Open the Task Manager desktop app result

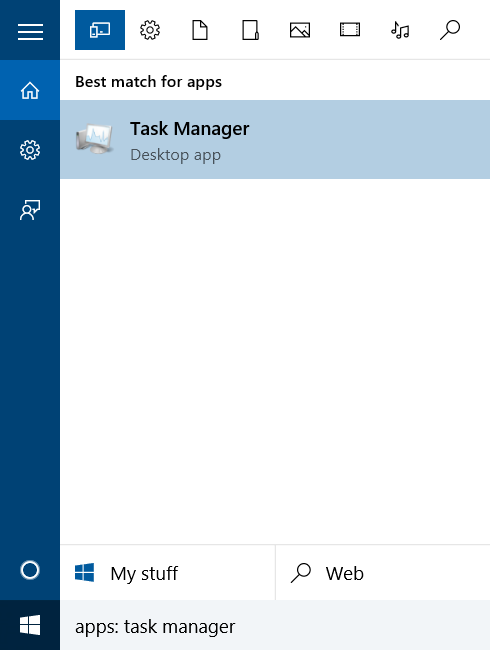pyautogui.click(x=275, y=140)
